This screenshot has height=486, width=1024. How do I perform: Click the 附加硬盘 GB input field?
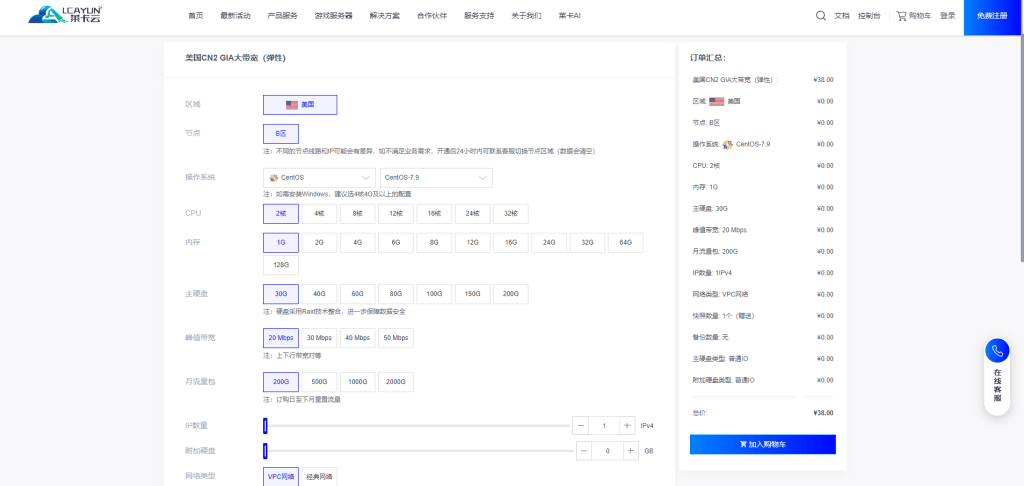tap(608, 451)
